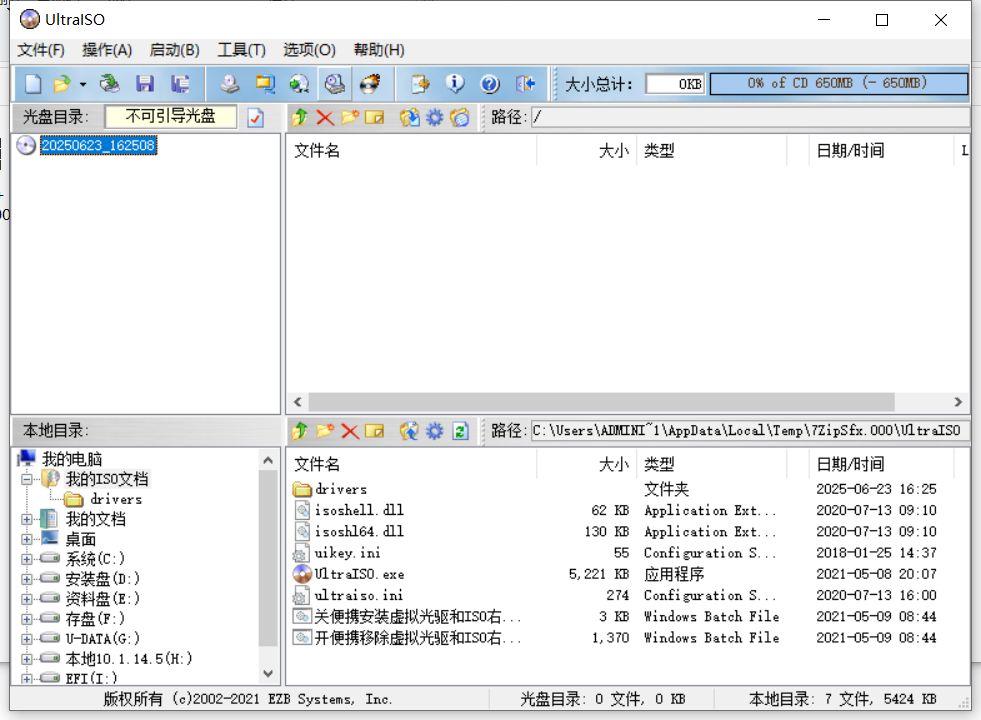Create a new ISO image with the New icon
Image resolution: width=981 pixels, height=720 pixels.
[x=33, y=83]
